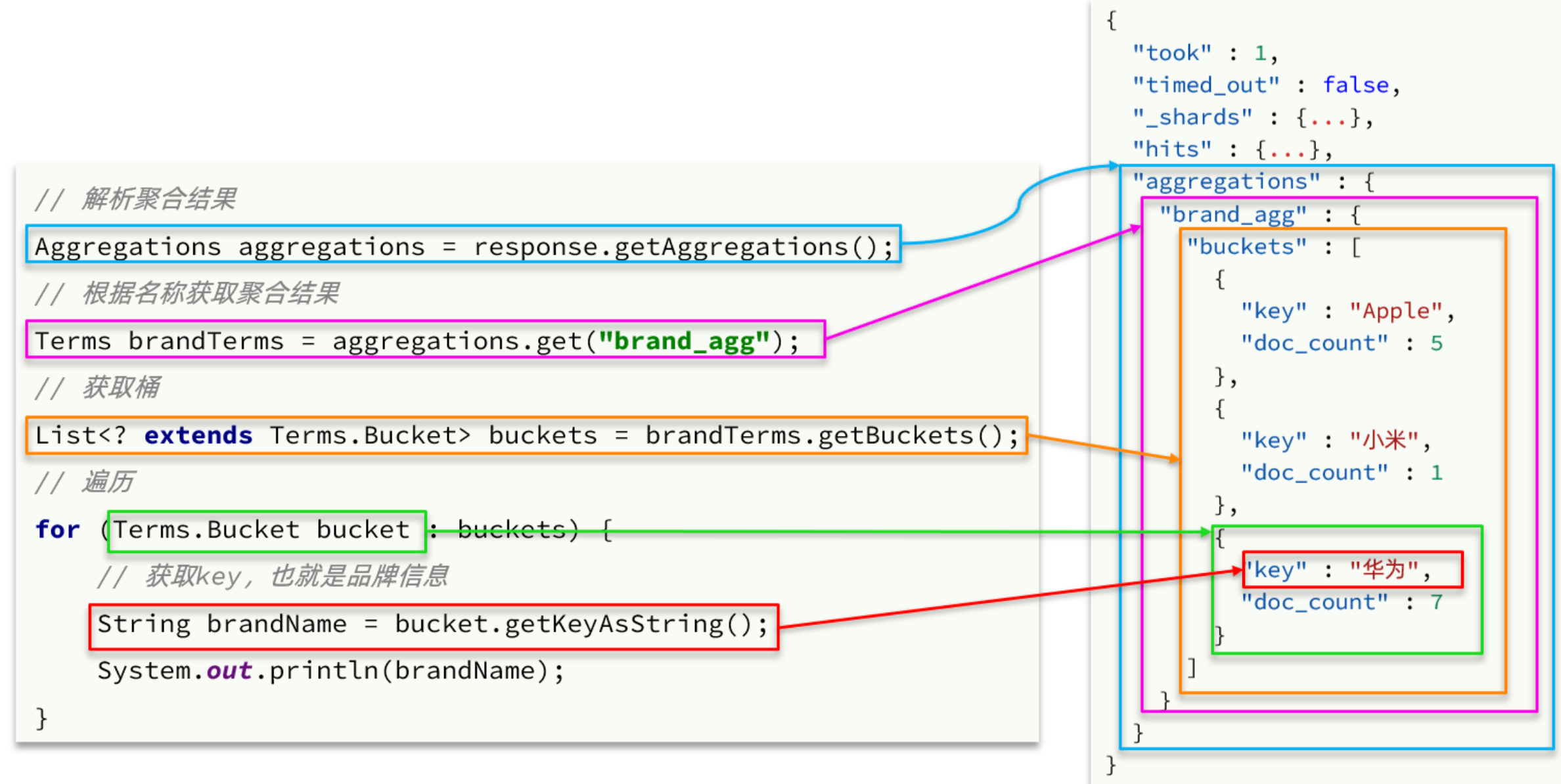Click the red-boxed "华为" key entry
The image size is (1561, 784).
pos(1351,569)
